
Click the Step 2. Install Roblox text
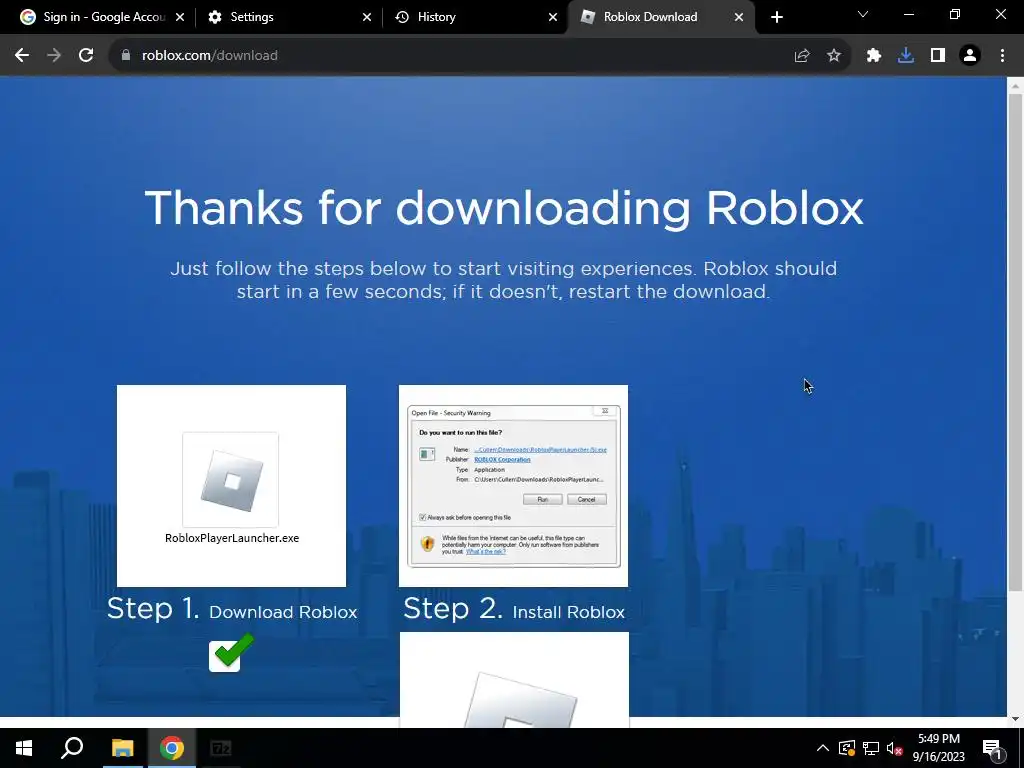point(514,609)
